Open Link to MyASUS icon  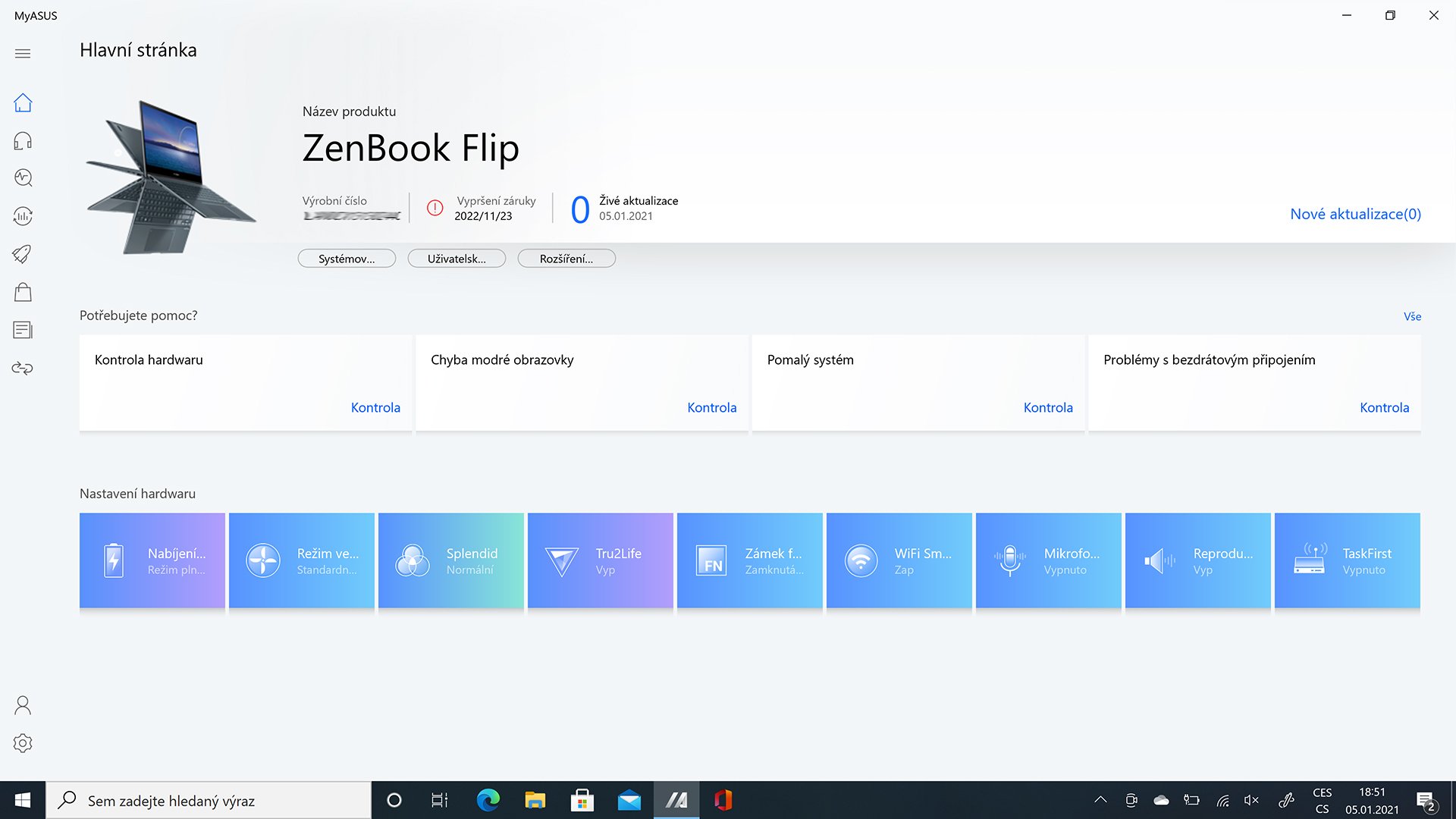pos(23,369)
